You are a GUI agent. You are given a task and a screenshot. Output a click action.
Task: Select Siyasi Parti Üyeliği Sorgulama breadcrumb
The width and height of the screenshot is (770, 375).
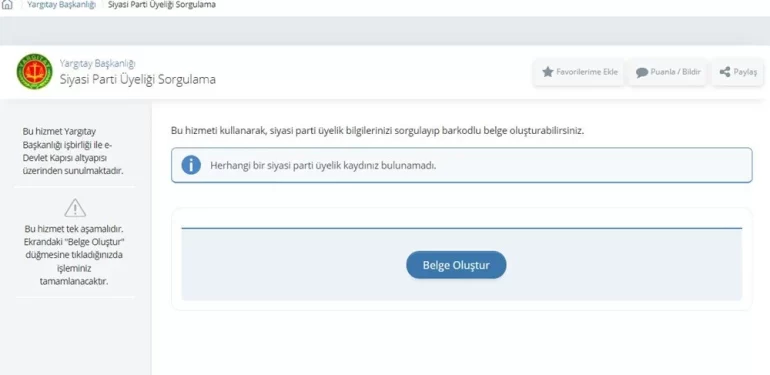point(162,5)
